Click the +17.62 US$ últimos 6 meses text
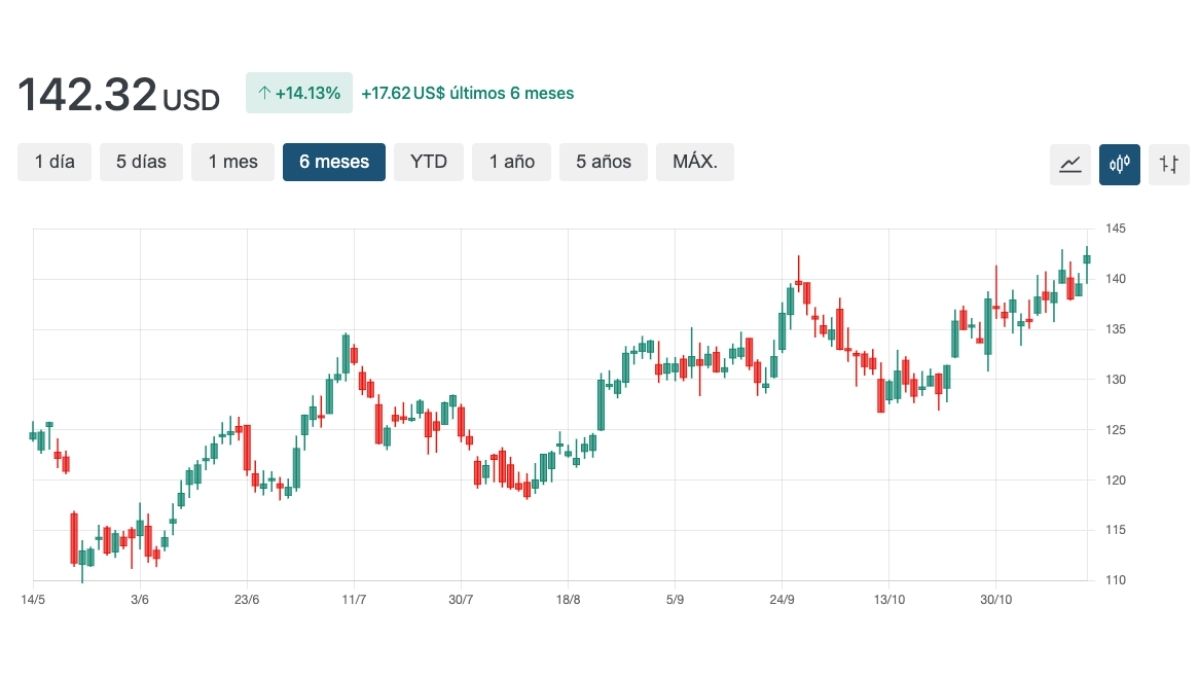This screenshot has width=1200, height=675. point(472,92)
